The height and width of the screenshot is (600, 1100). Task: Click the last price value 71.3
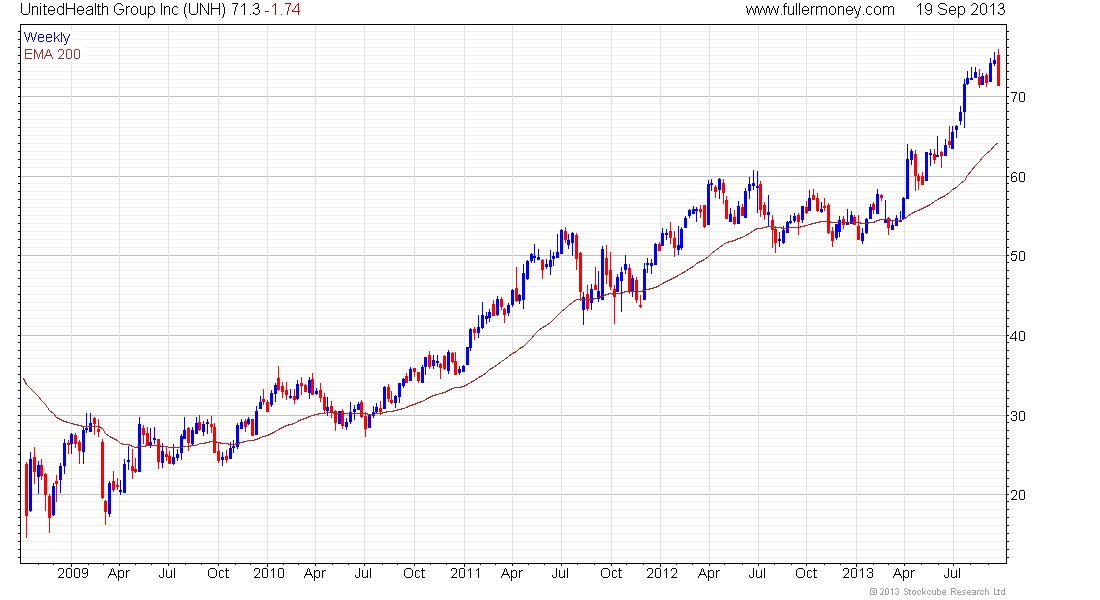[x=246, y=10]
